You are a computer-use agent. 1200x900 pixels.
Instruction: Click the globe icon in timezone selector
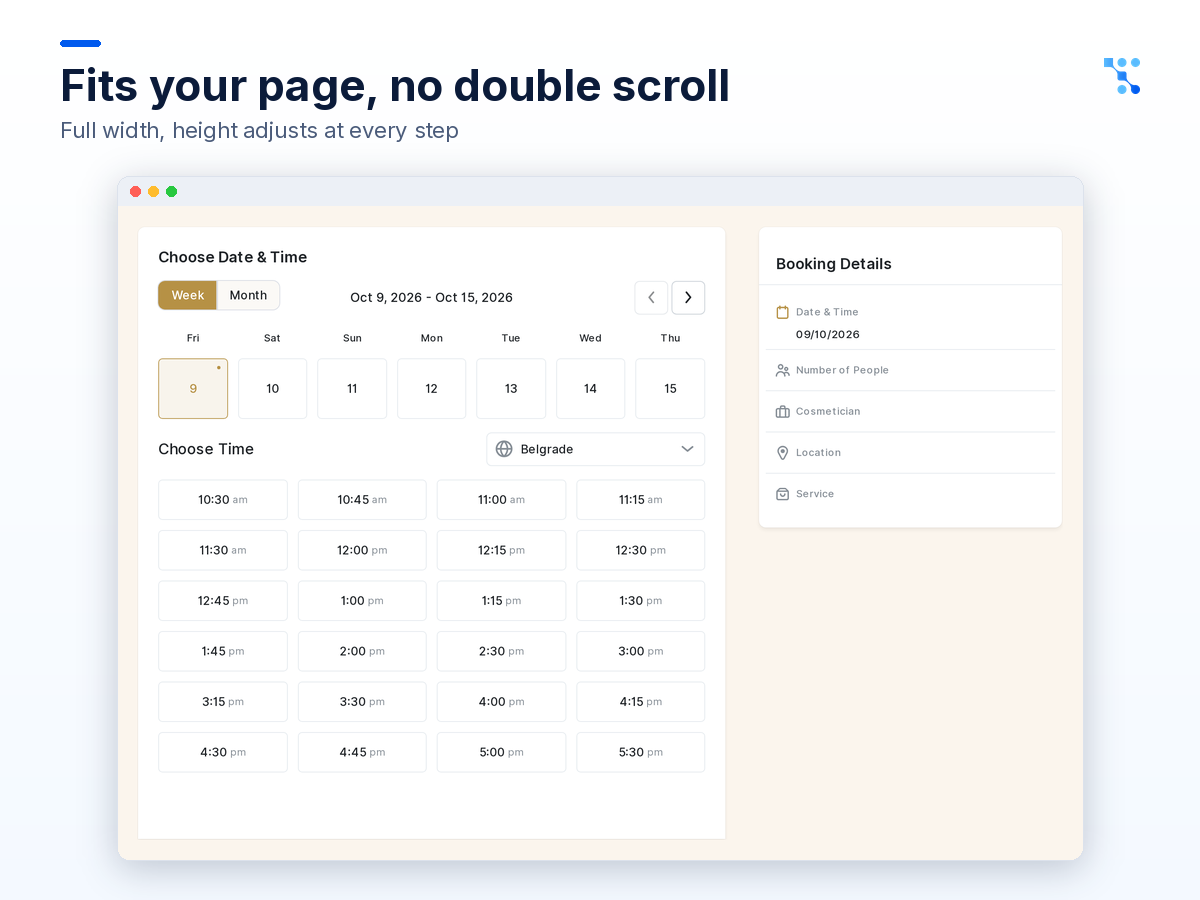[x=504, y=449]
